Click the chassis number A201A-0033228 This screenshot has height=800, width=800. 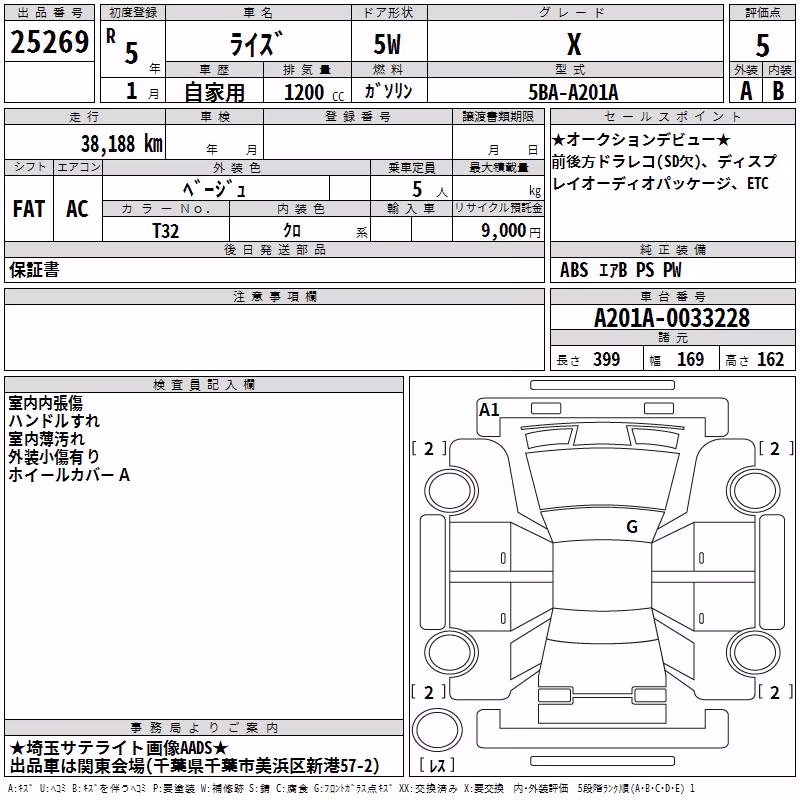672,318
